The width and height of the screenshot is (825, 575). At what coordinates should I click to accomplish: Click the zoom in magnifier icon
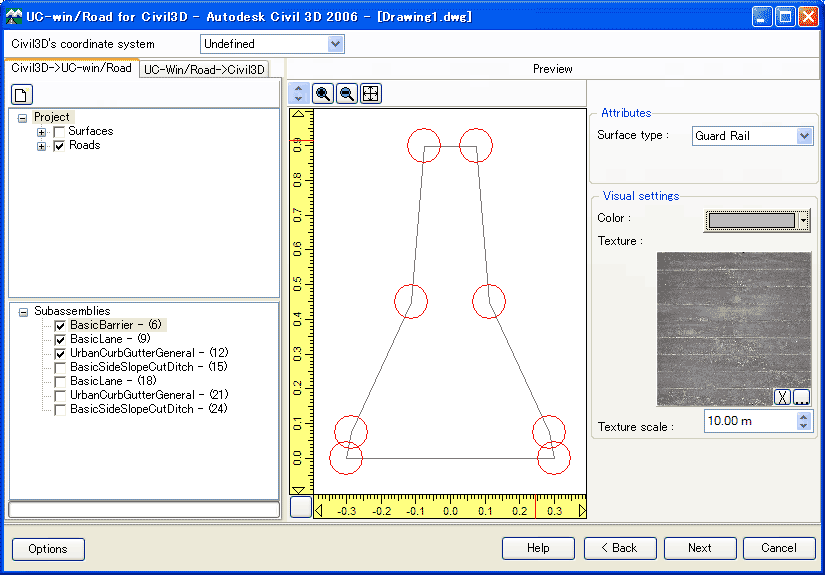tap(323, 94)
